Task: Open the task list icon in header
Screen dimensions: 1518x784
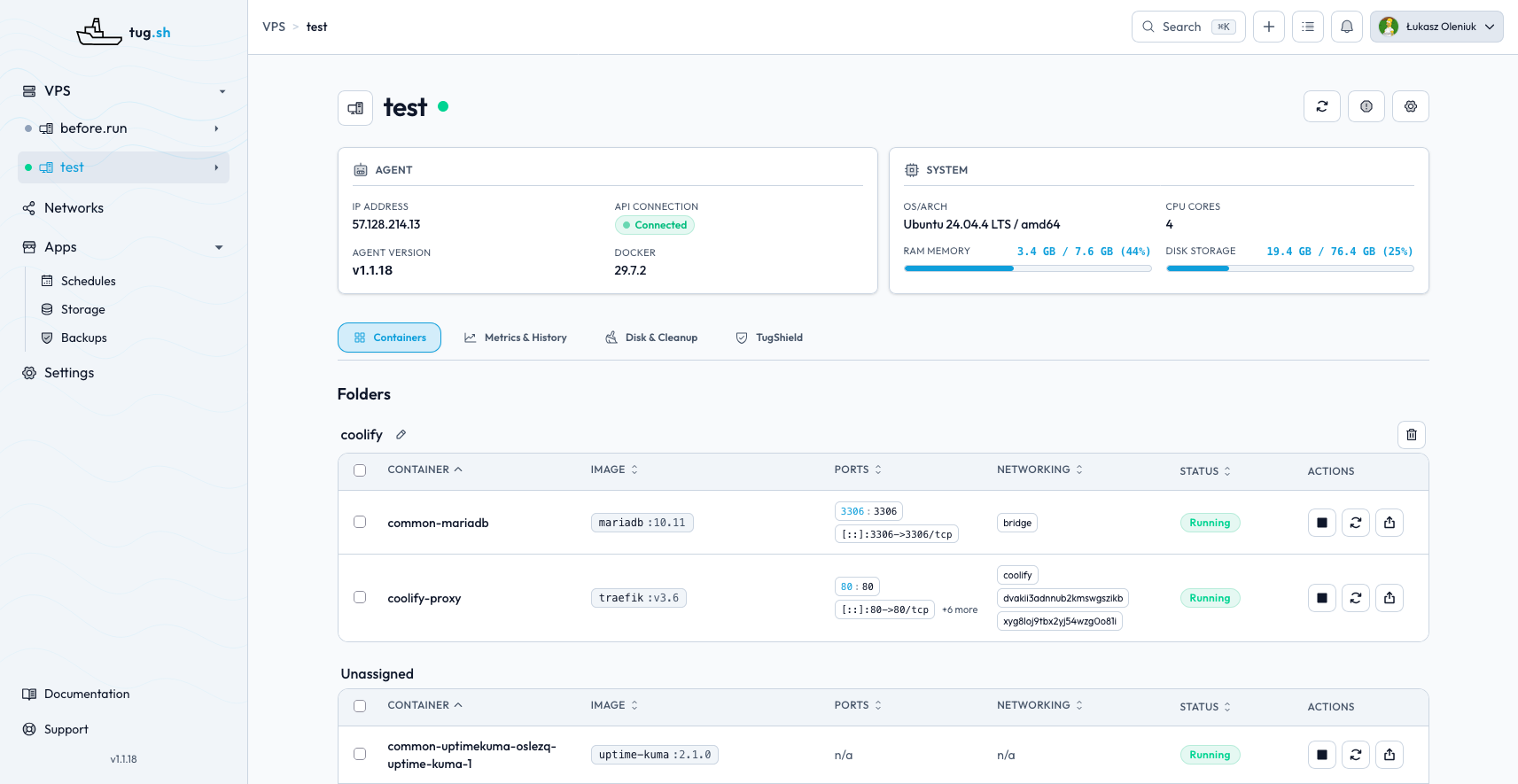Action: 1307,27
